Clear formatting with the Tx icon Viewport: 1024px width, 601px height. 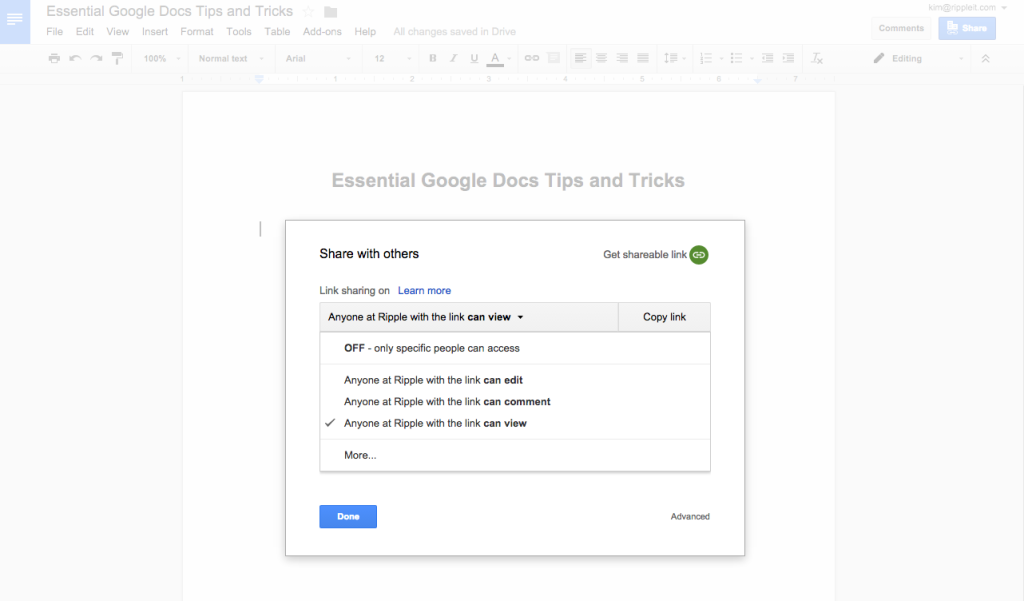817,58
